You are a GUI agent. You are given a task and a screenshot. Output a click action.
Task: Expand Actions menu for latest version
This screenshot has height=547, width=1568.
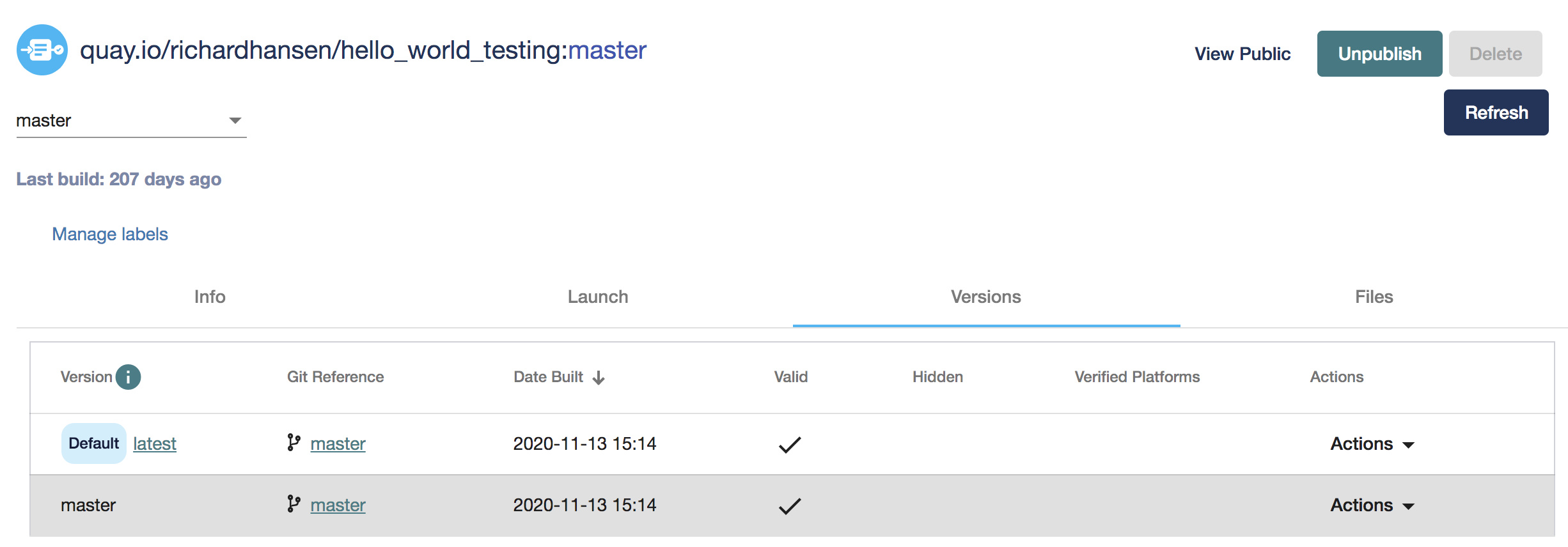(x=1372, y=444)
